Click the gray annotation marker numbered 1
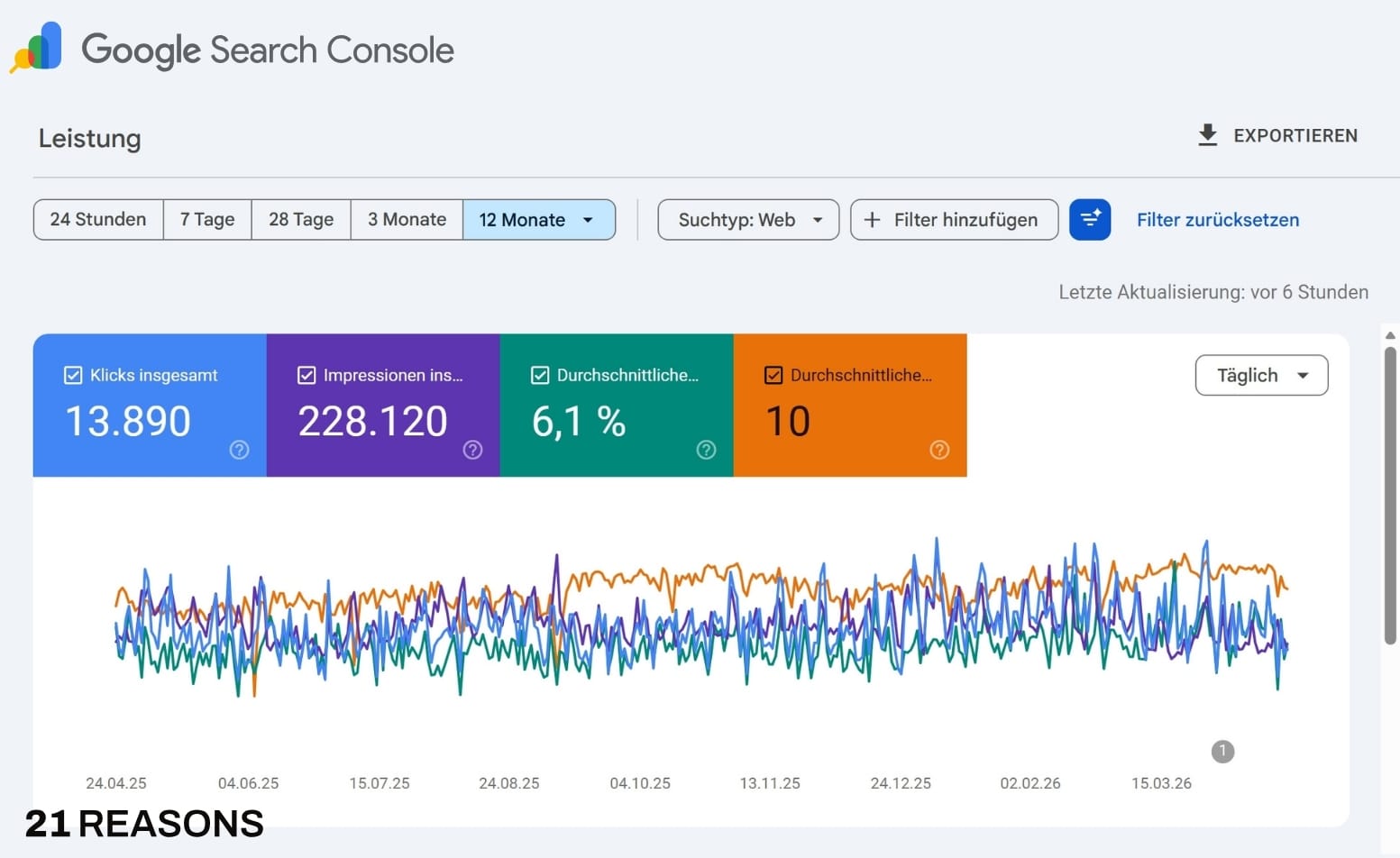This screenshot has height=858, width=1400. (x=1222, y=751)
